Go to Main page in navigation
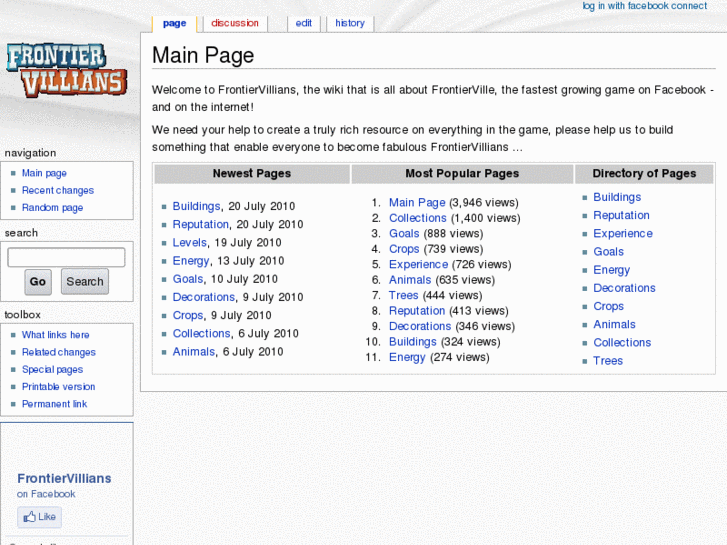This screenshot has width=727, height=545. [44, 173]
